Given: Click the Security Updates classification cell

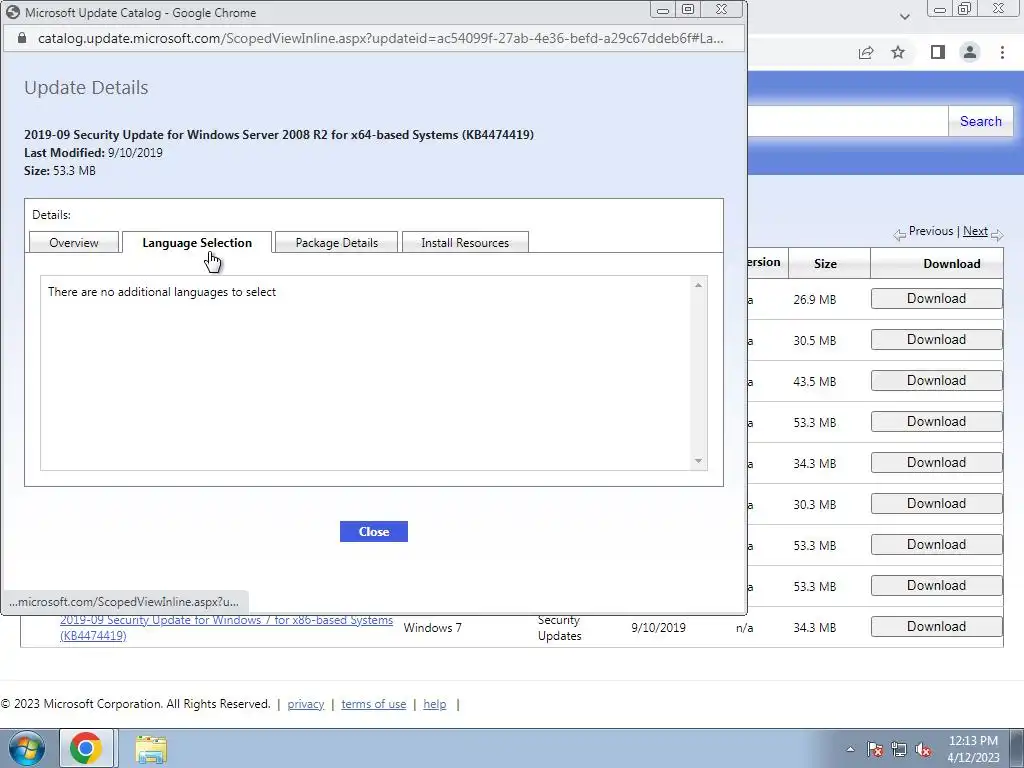Looking at the screenshot, I should click(559, 628).
